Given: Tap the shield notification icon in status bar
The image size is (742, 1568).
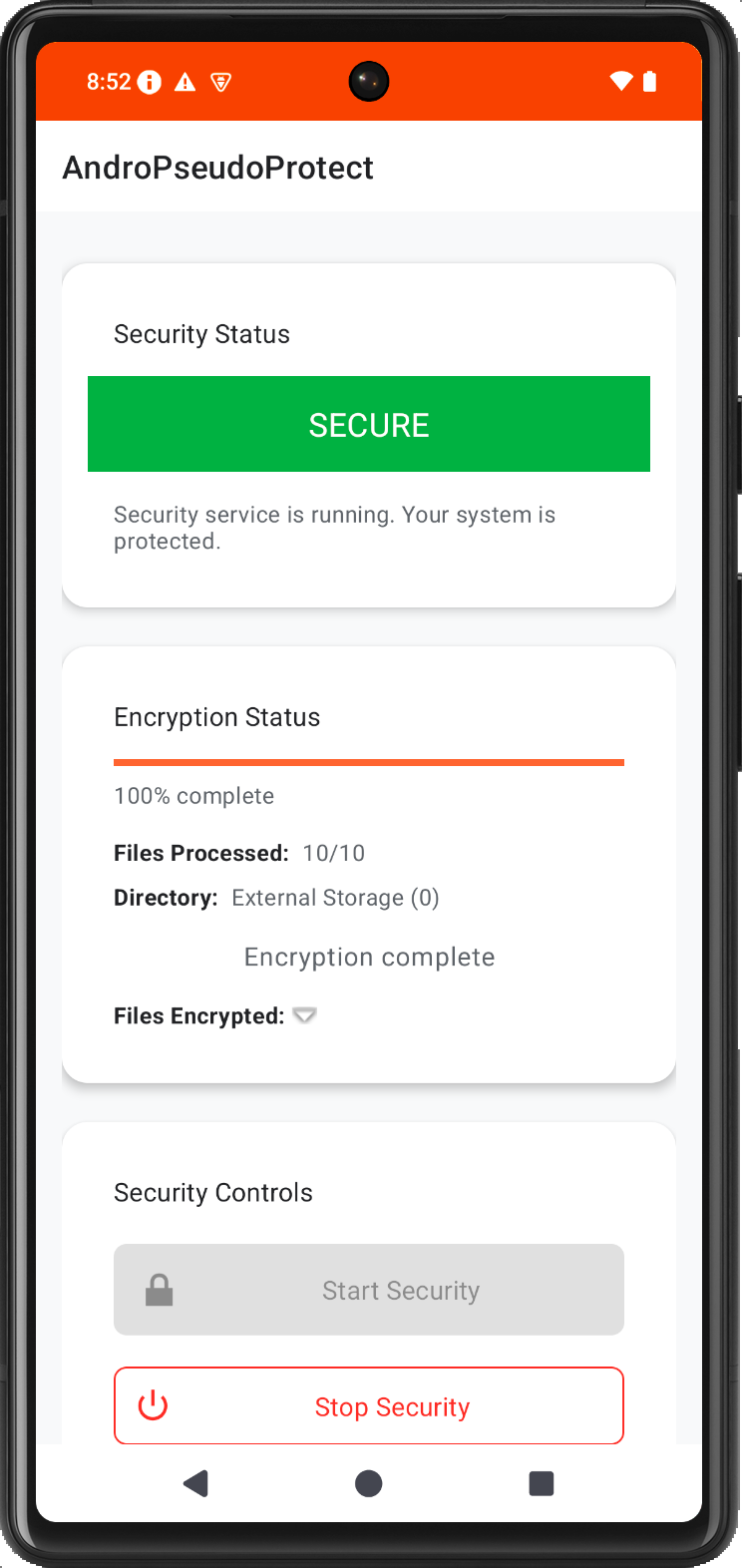Looking at the screenshot, I should 221,82.
